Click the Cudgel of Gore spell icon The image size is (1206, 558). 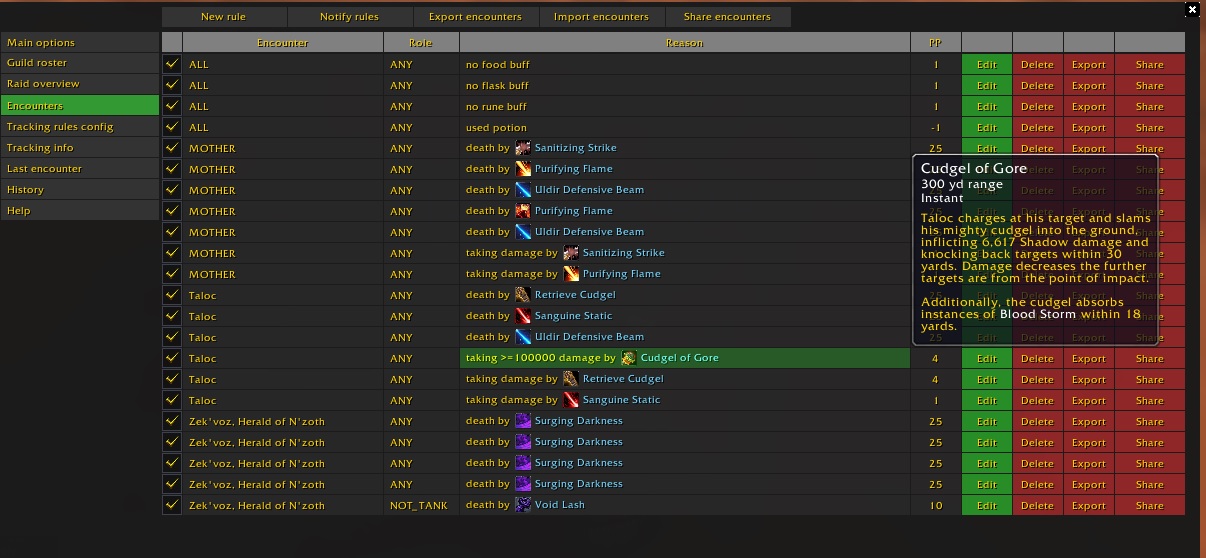(x=628, y=358)
